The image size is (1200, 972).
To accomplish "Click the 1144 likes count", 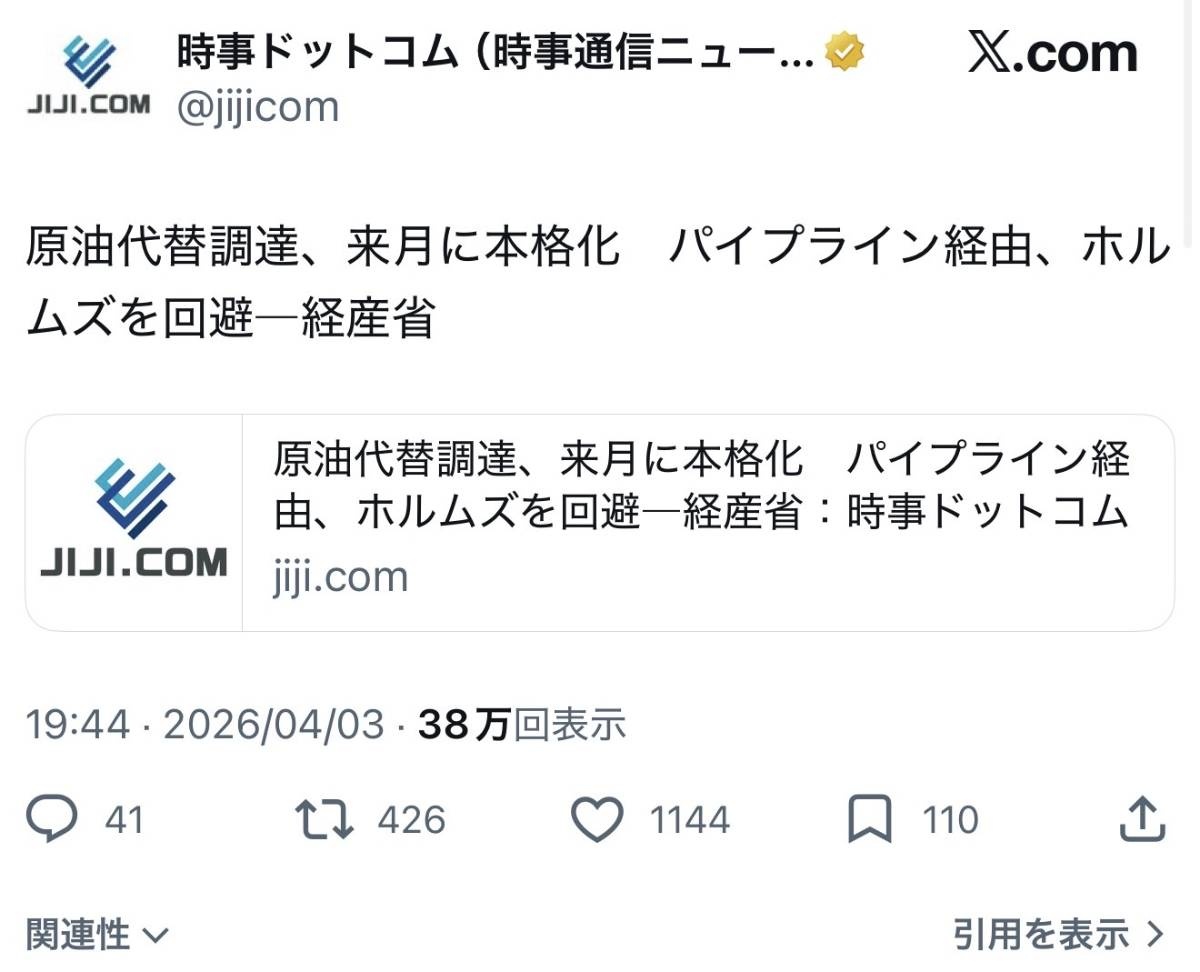I will [690, 821].
